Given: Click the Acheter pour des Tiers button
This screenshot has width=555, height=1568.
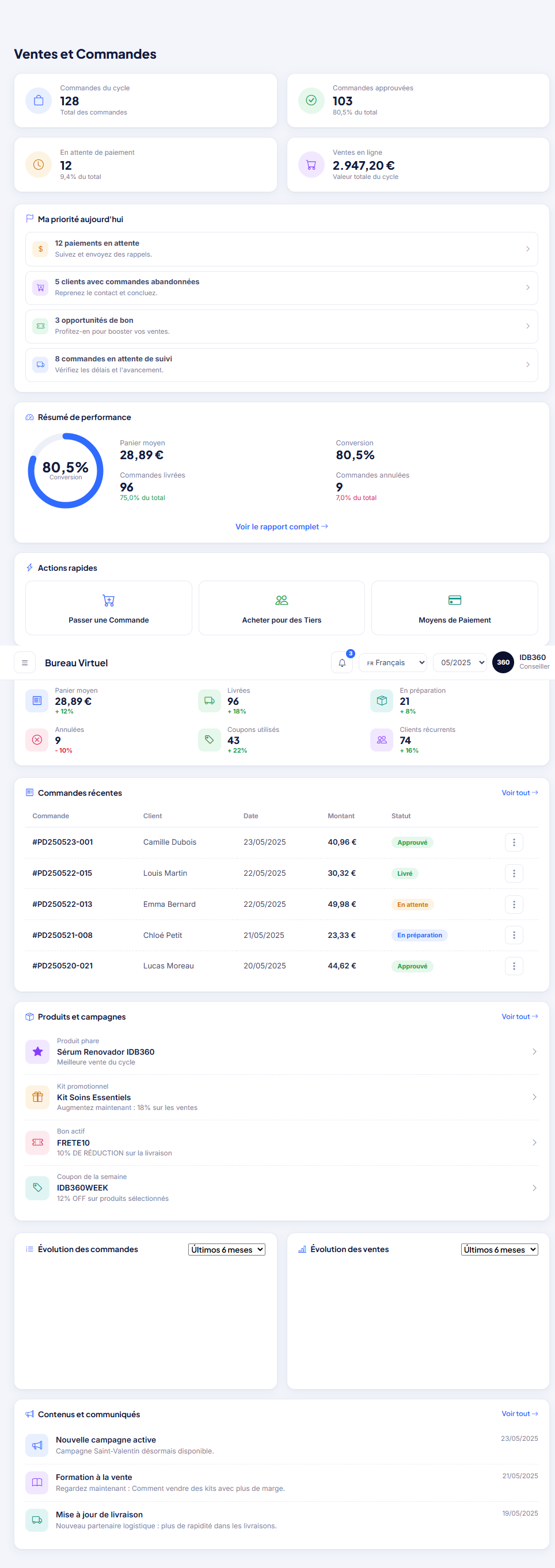Looking at the screenshot, I should click(x=282, y=608).
